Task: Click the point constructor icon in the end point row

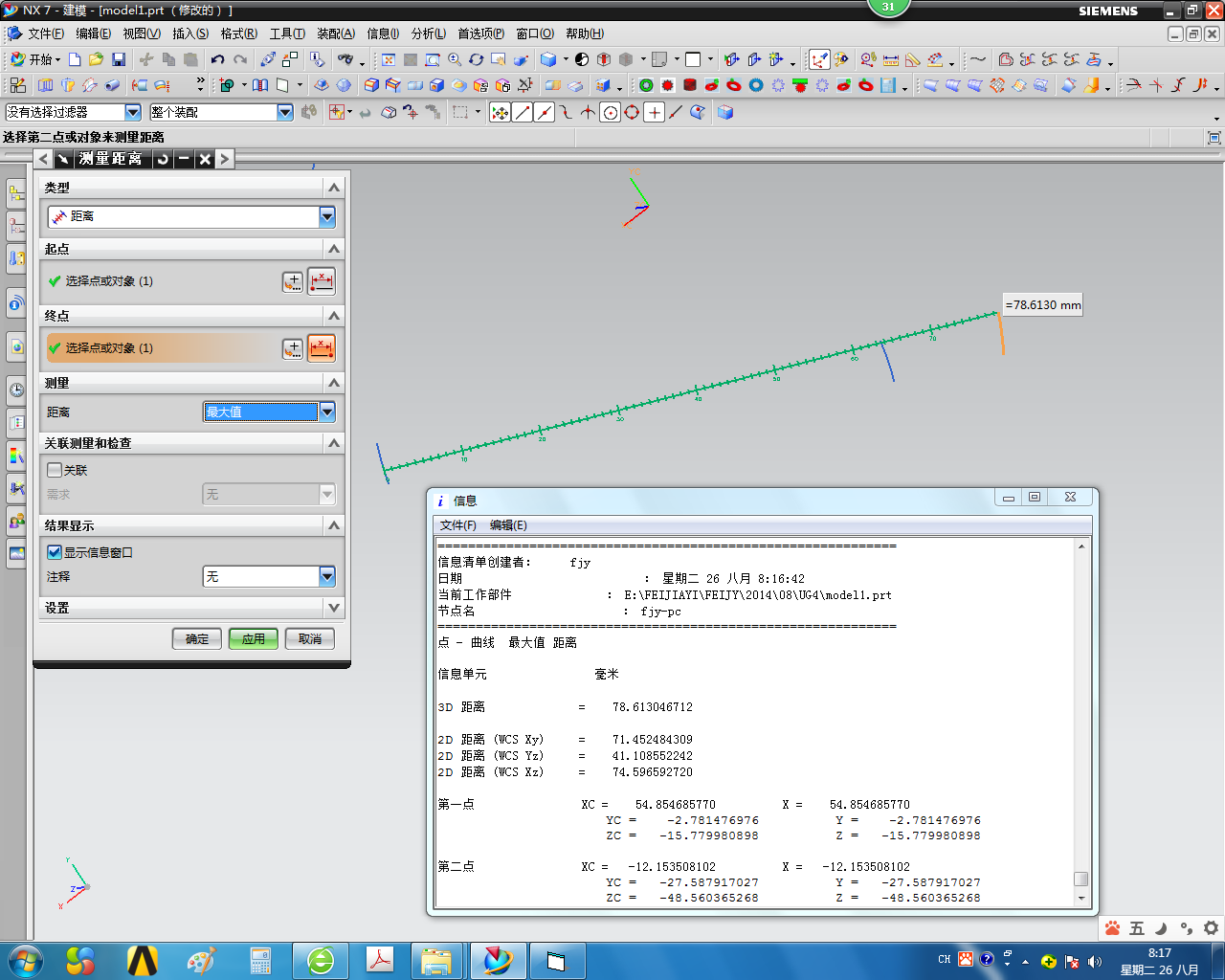Action: pyautogui.click(x=293, y=348)
